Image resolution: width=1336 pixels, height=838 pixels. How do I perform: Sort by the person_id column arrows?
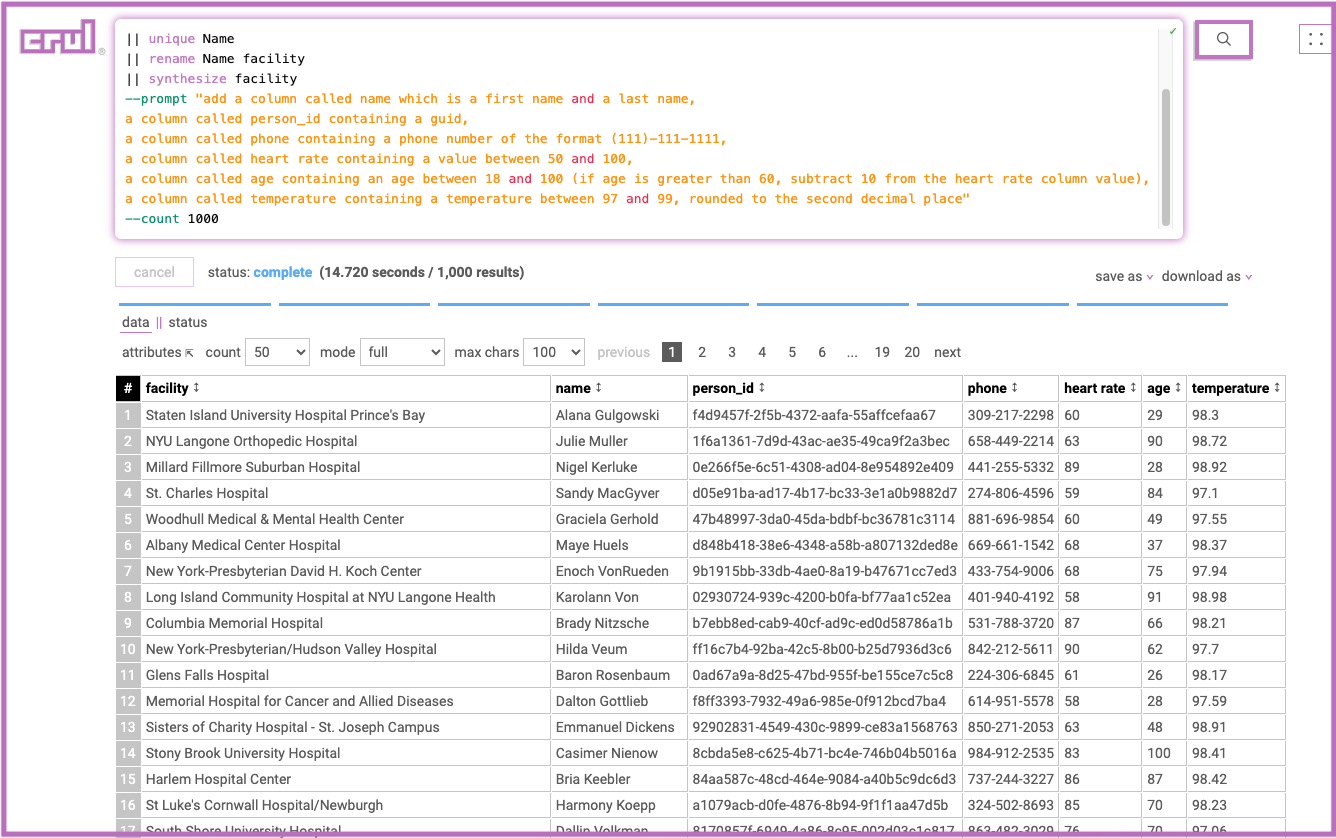coord(762,388)
